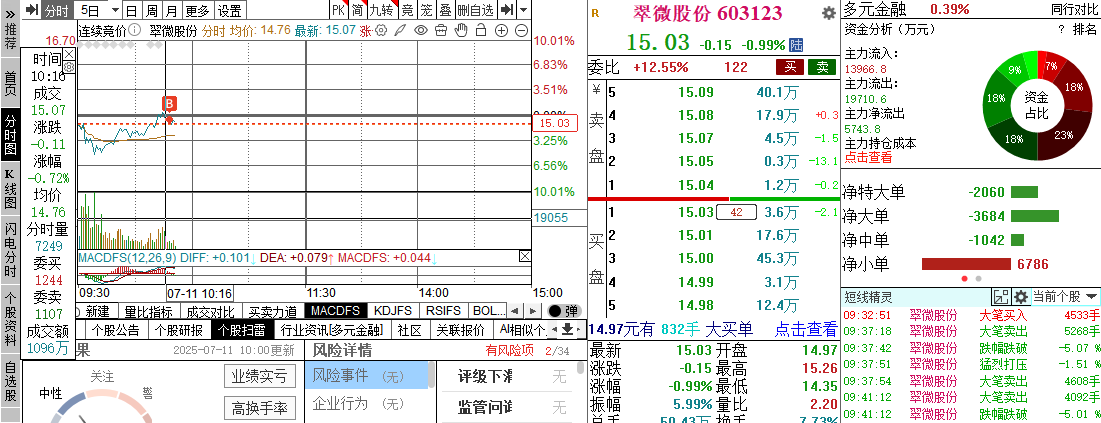Click the 简 simplified view button
The height and width of the screenshot is (423, 1101).
pos(357,10)
